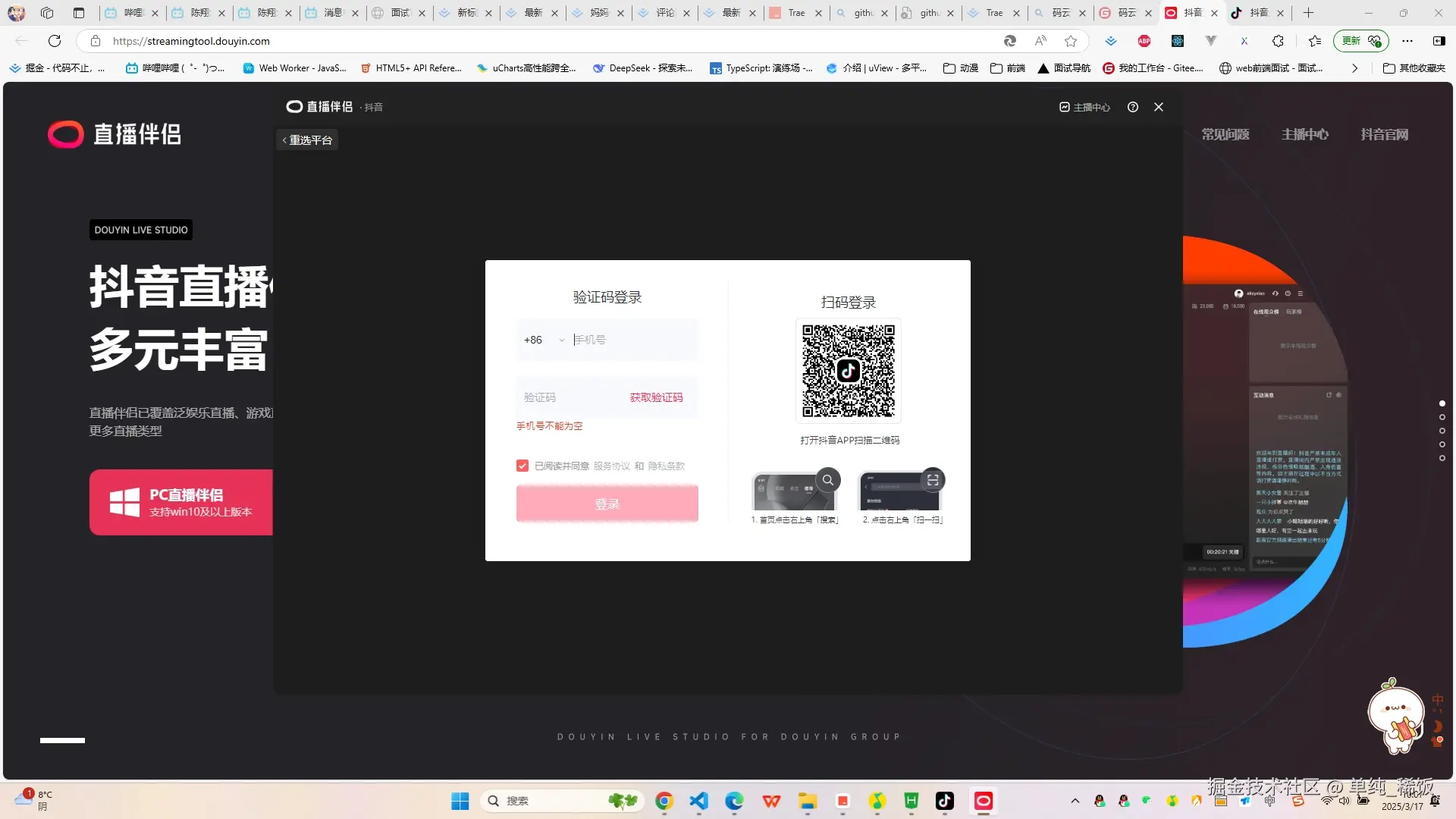Open 其他收藏夹 in the bookmarks bar

tap(1415, 67)
